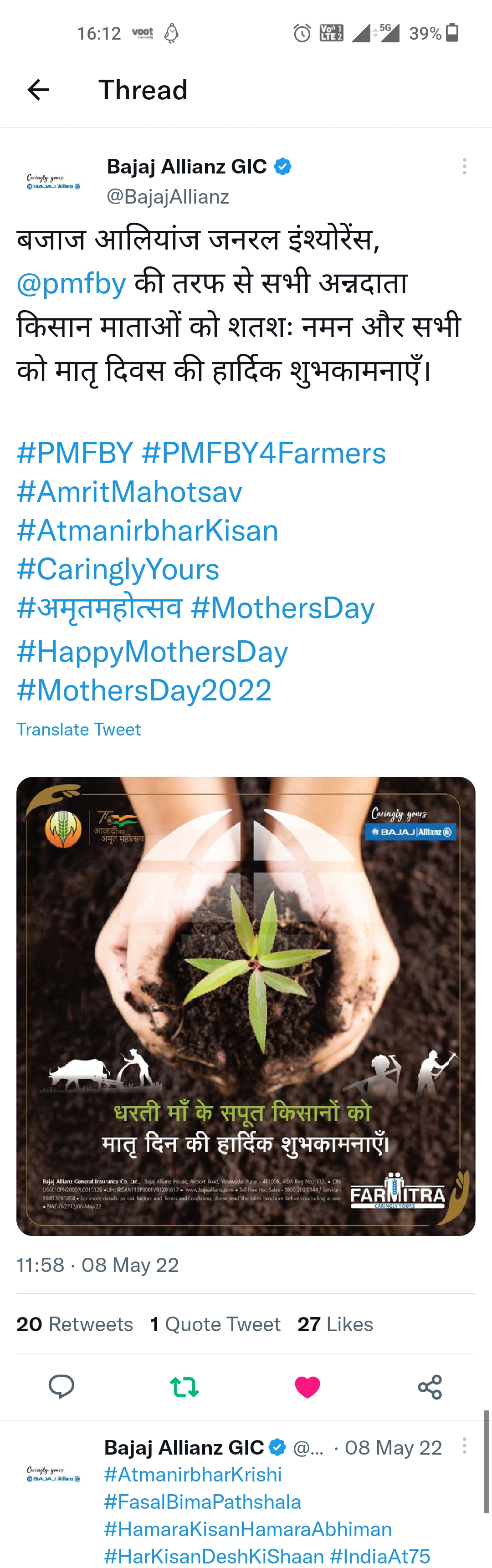The height and width of the screenshot is (1568, 492).
Task: Open the reply comment bubble icon
Action: (61, 1387)
